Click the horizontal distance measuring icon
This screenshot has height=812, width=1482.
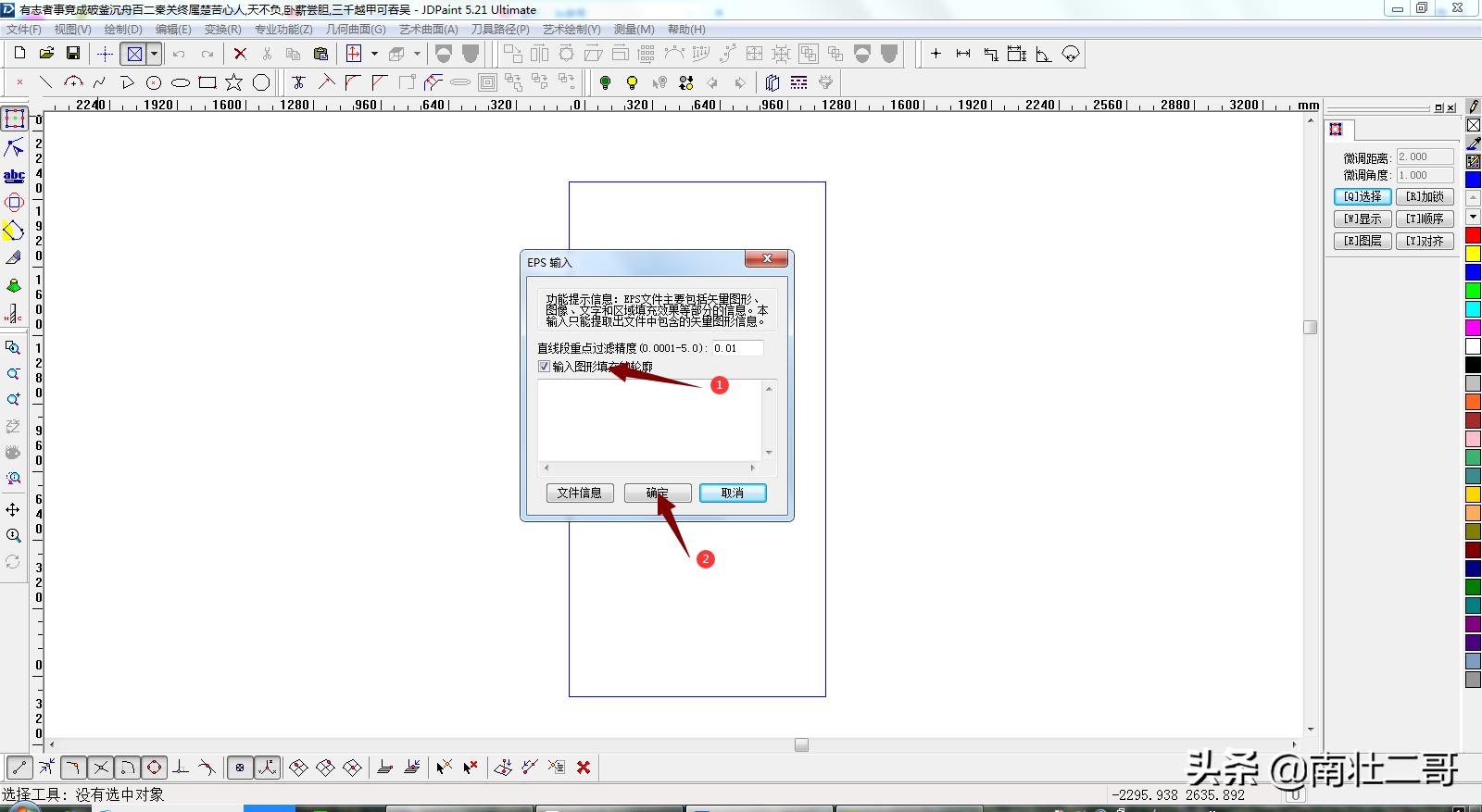963,54
